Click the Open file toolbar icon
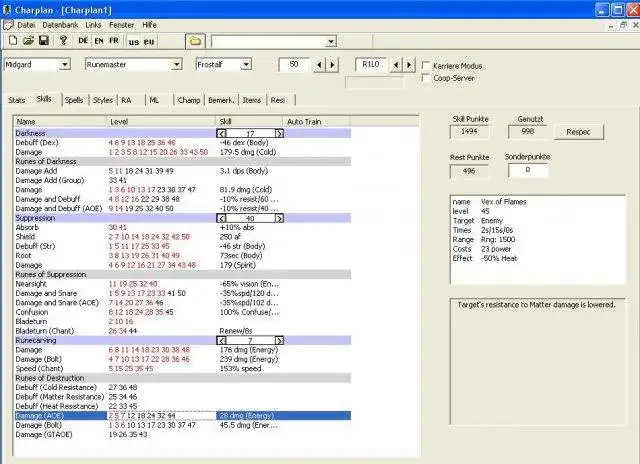Image resolution: width=640 pixels, height=464 pixels. pyautogui.click(x=28, y=41)
